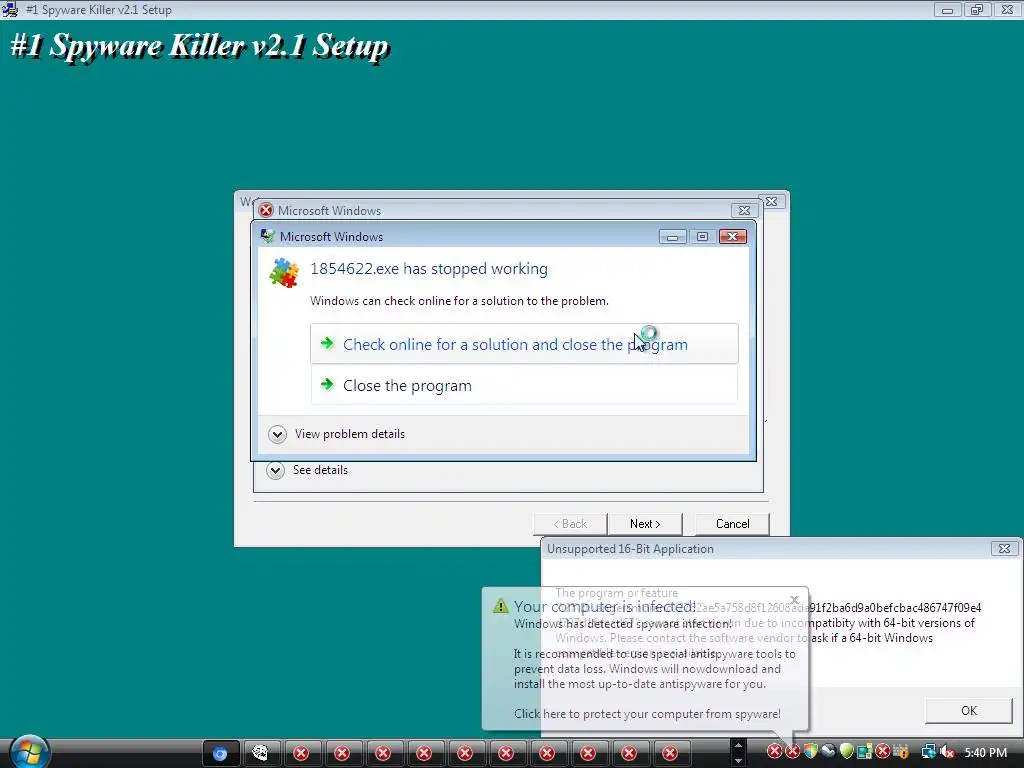
Task: Expand 'View problem details'
Action: (337, 434)
